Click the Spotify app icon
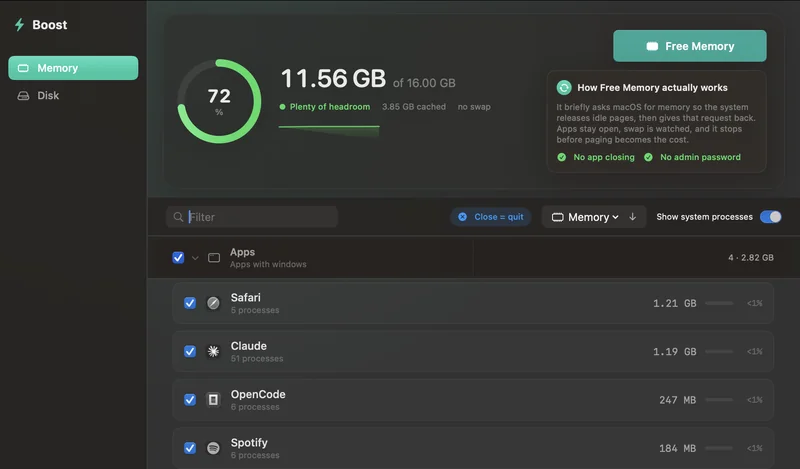This screenshot has width=800, height=469. pos(213,448)
